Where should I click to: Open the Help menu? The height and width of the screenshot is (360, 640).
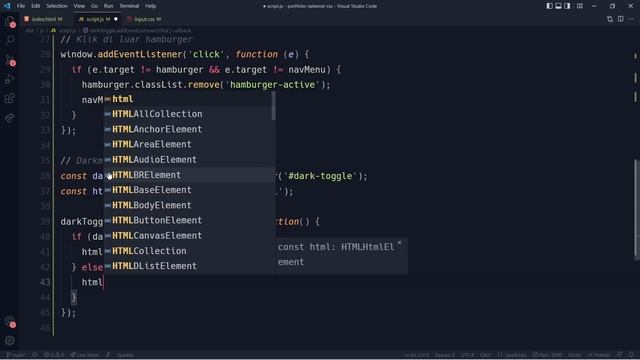coord(151,6)
